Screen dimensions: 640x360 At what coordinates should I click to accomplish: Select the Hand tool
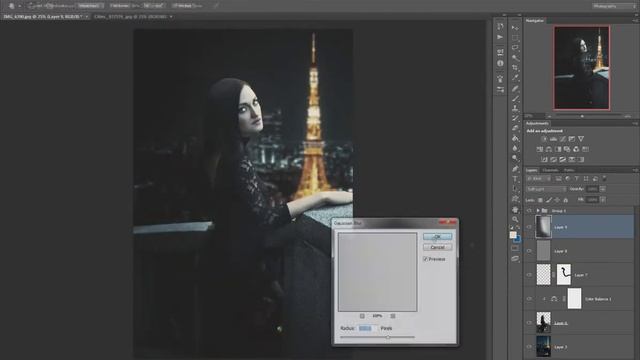pyautogui.click(x=516, y=209)
